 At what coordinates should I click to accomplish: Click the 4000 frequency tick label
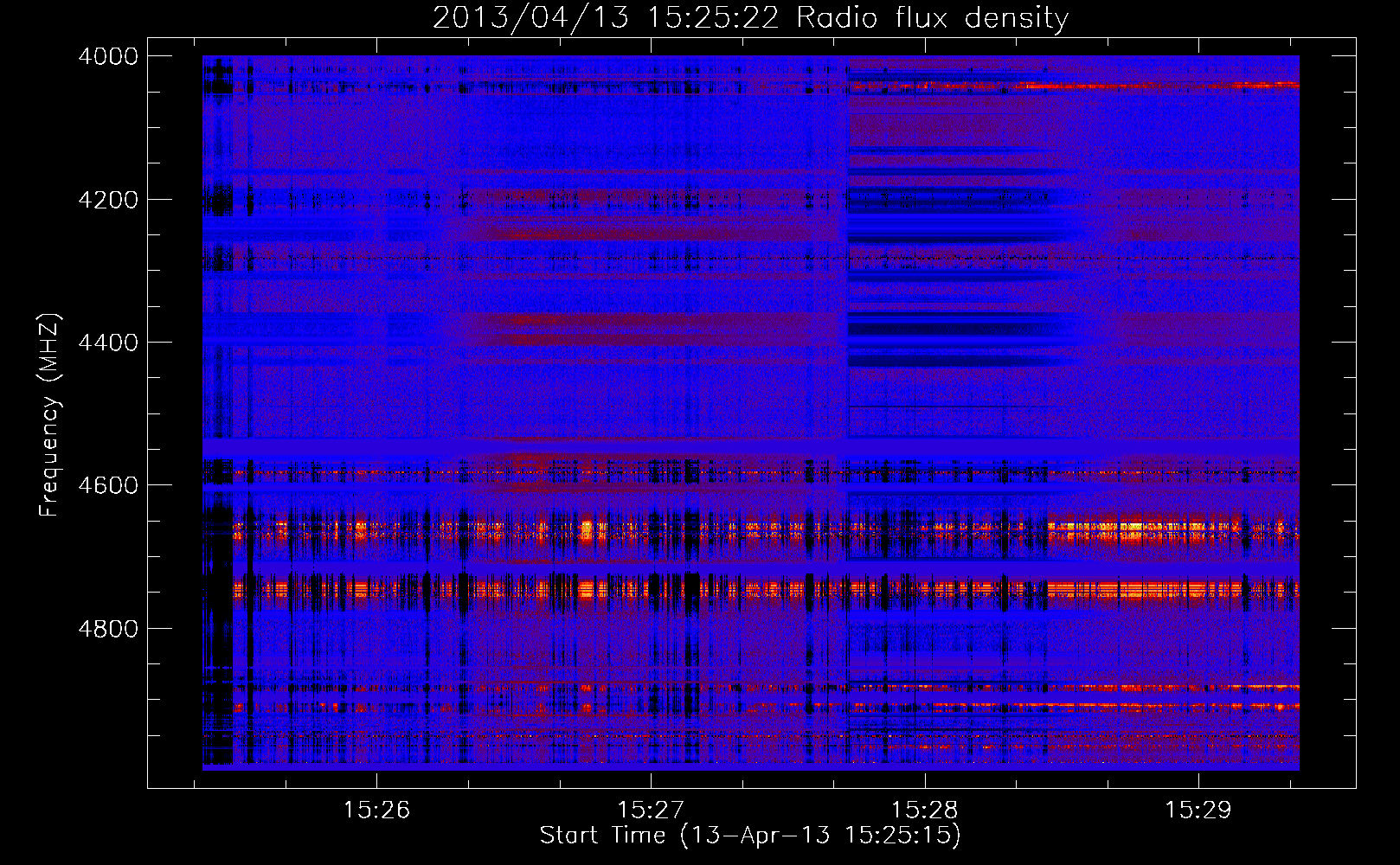[x=108, y=56]
